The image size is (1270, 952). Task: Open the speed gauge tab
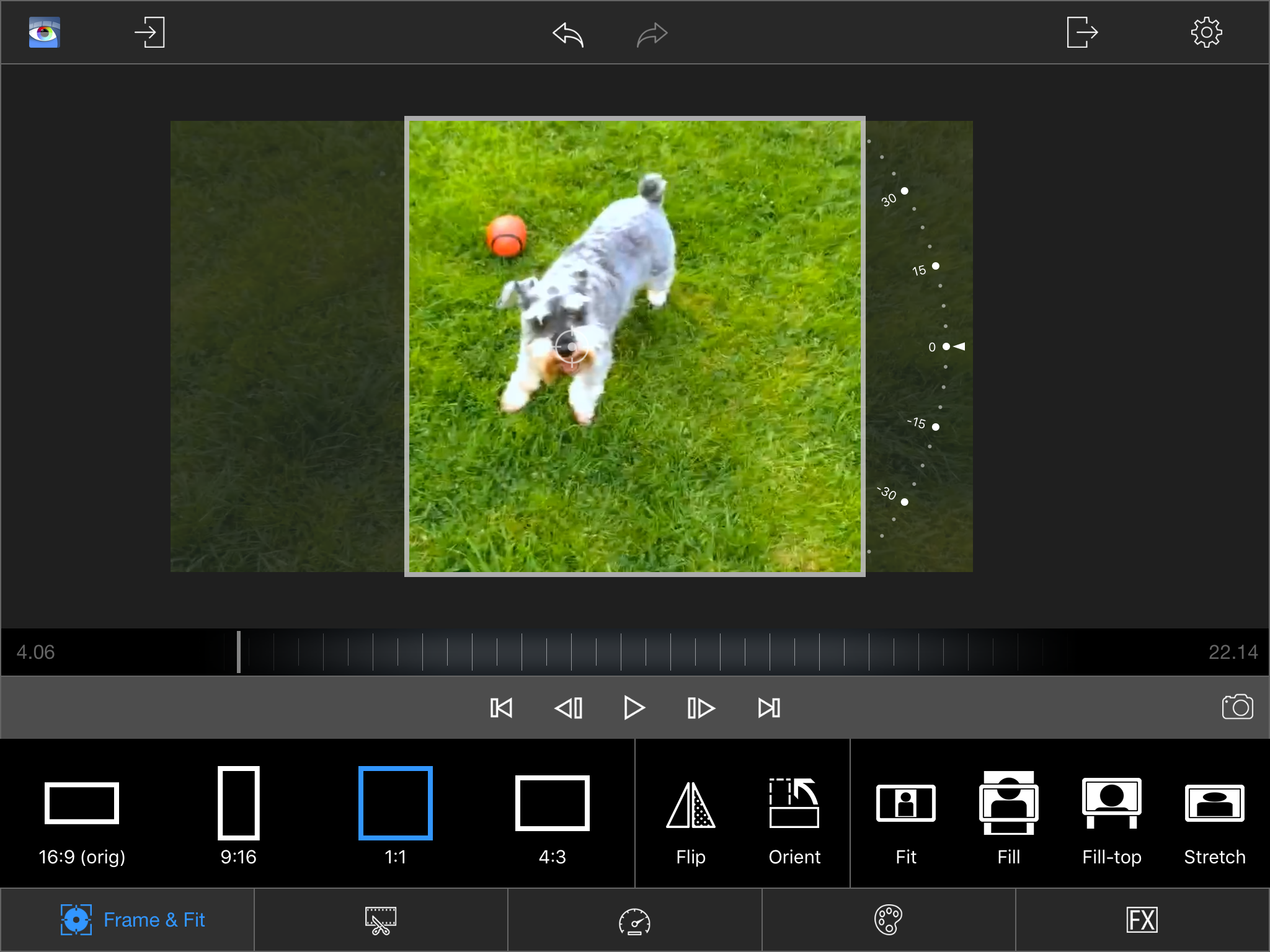(x=634, y=920)
